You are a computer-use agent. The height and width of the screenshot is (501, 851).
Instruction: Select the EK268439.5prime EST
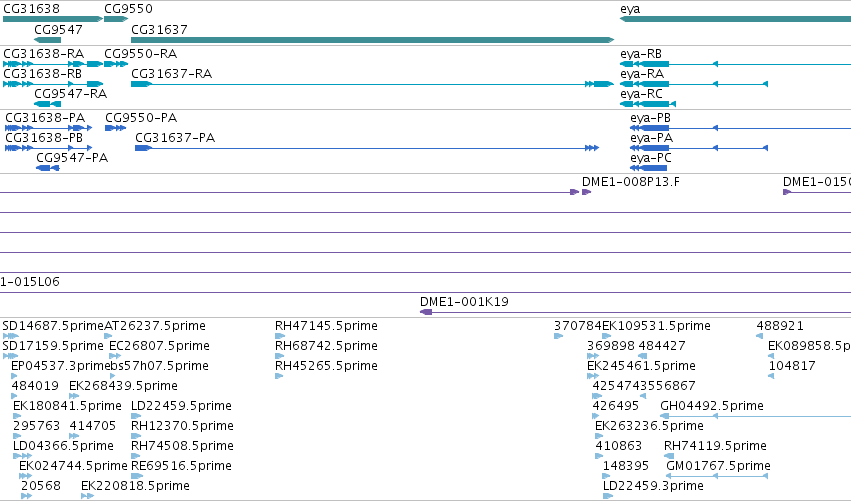pos(123,385)
